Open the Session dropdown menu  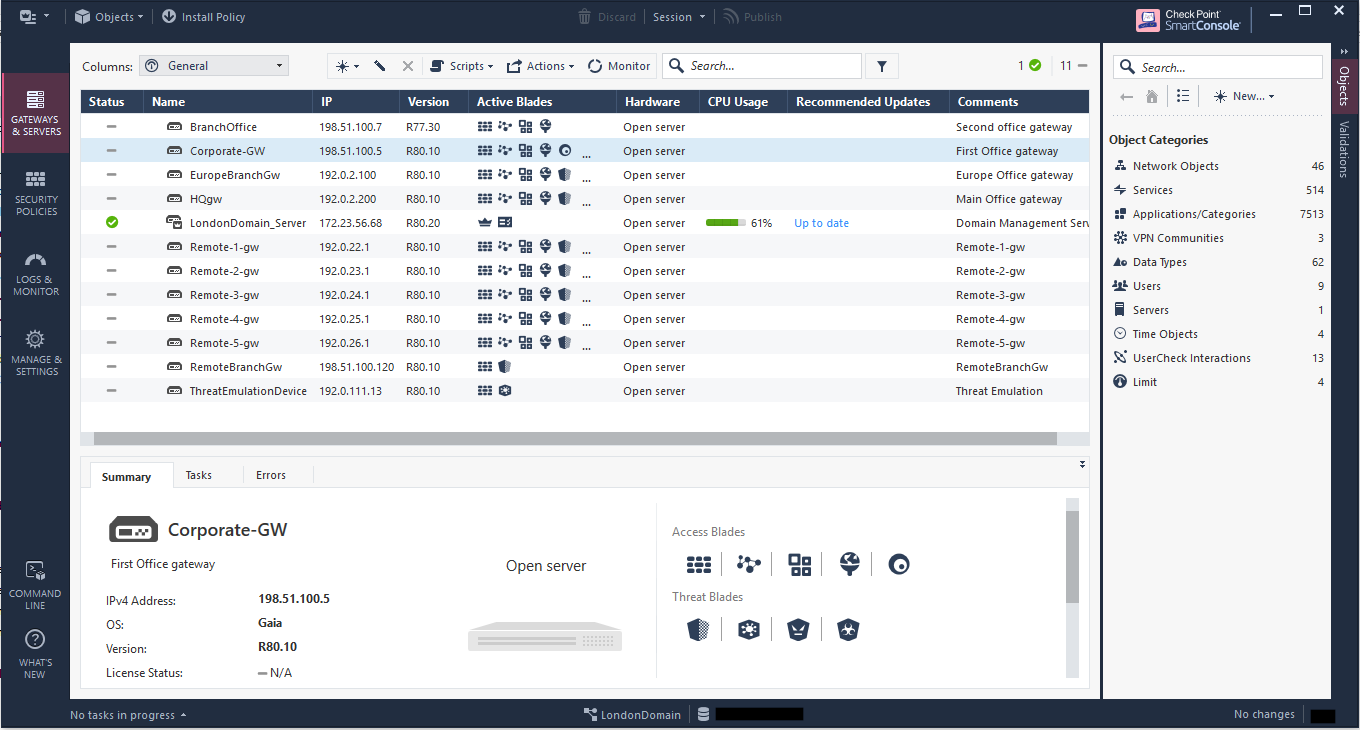679,17
